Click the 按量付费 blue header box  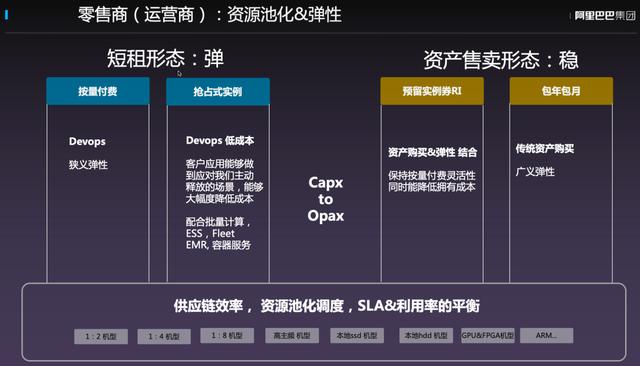(x=98, y=91)
